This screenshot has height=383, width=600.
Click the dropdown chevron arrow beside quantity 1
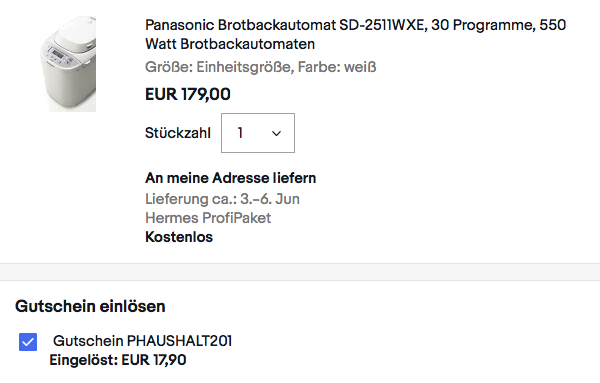point(276,134)
